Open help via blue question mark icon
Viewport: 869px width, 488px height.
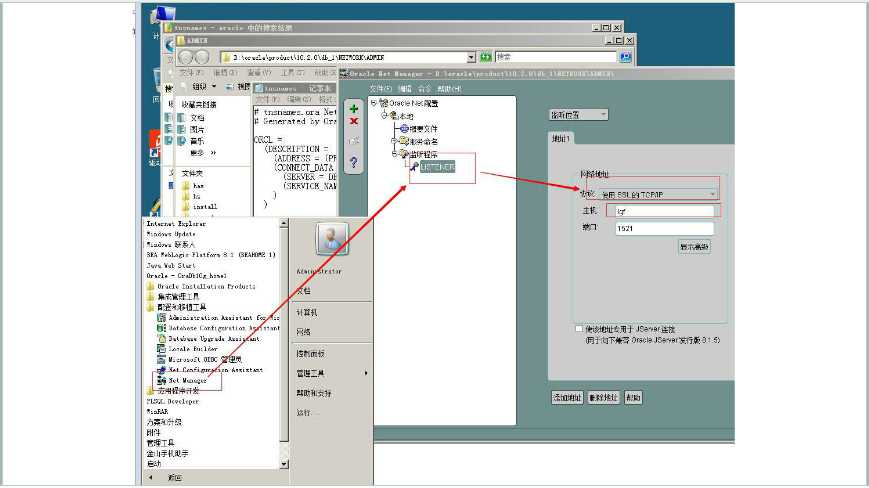click(354, 162)
